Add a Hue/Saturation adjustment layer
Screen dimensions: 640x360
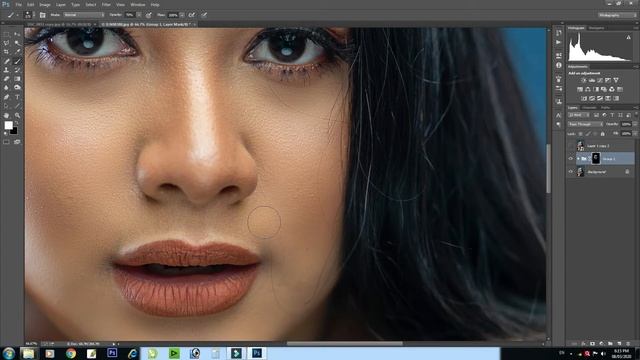pos(580,89)
